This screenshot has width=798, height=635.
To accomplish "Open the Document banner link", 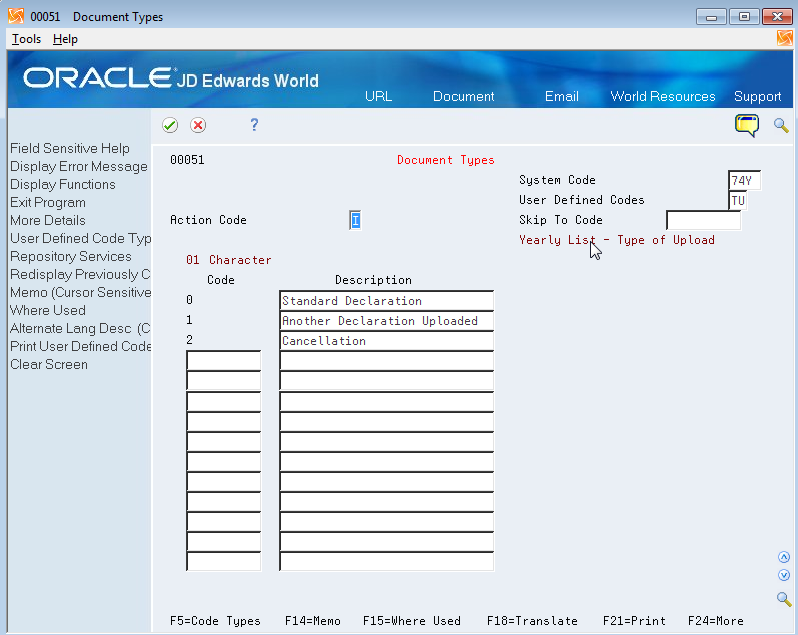I will (x=463, y=96).
